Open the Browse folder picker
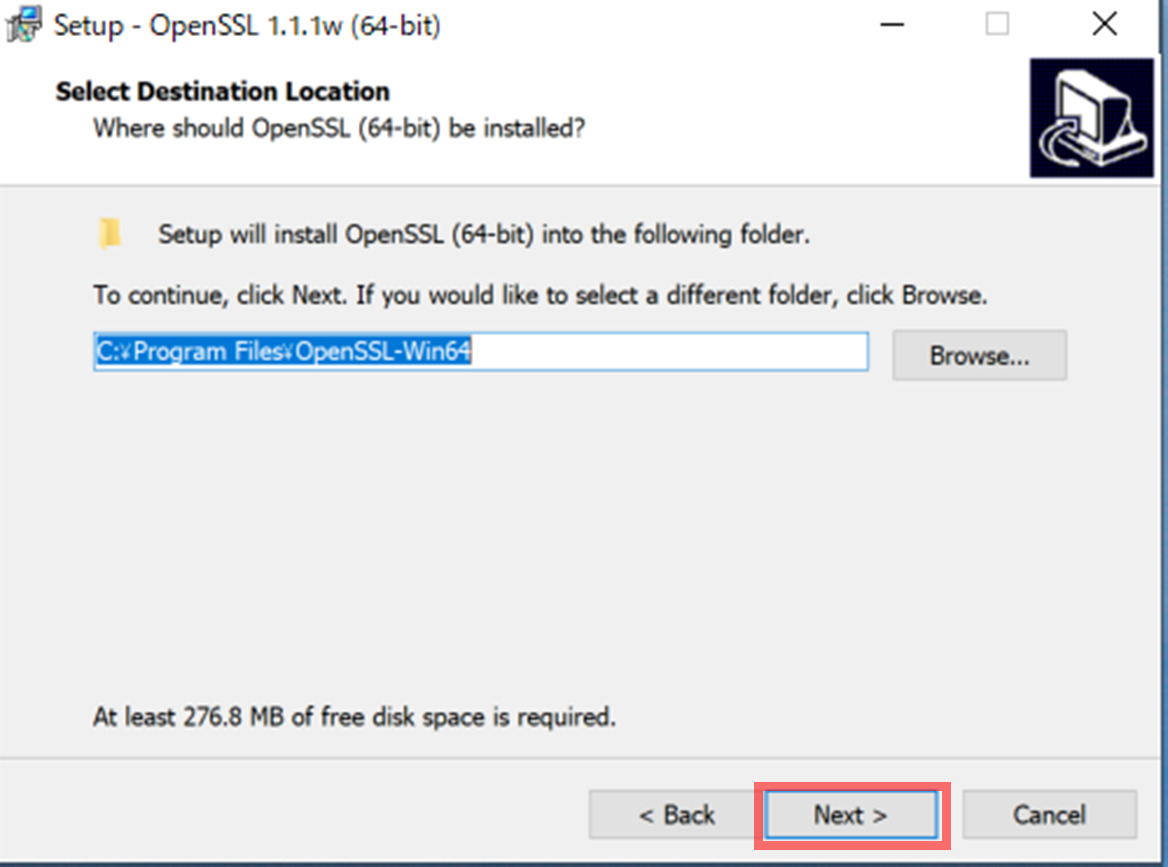This screenshot has height=867, width=1168. click(x=979, y=355)
